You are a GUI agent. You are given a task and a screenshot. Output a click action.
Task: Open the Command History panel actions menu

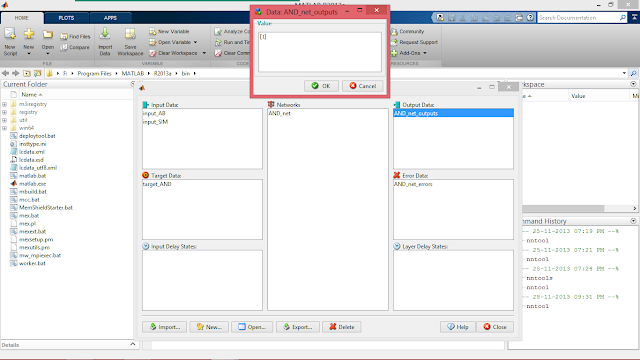(x=633, y=221)
